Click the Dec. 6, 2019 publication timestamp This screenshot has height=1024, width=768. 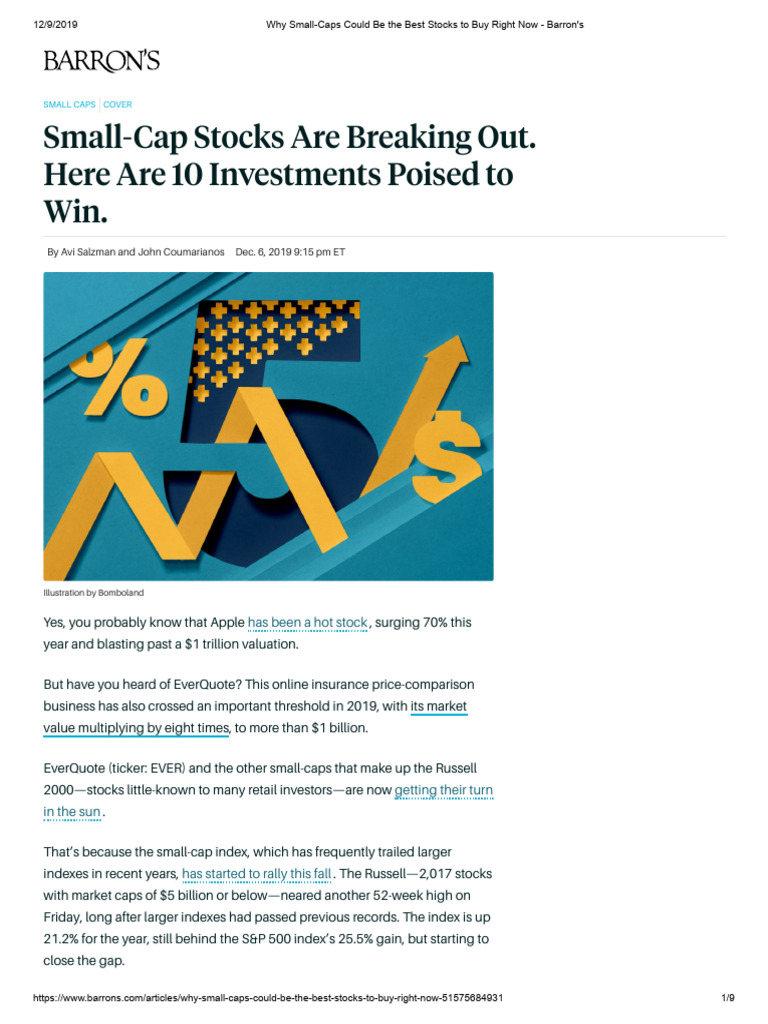click(x=290, y=252)
